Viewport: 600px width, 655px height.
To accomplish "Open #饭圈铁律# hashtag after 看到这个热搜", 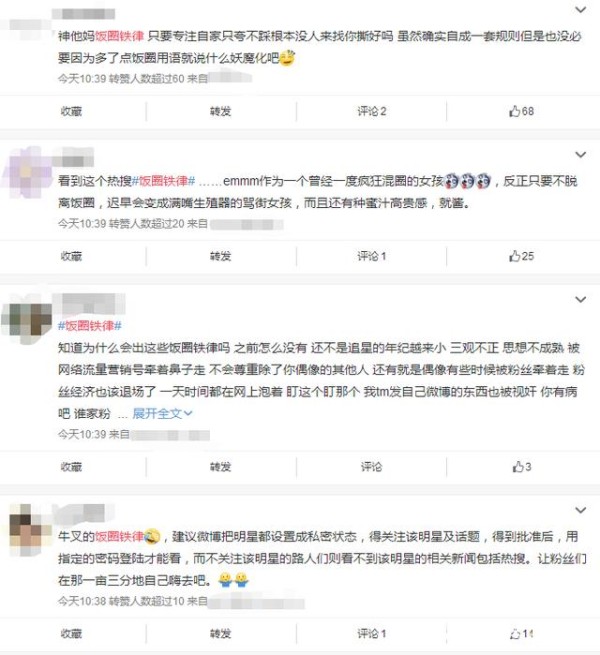I will point(163,181).
